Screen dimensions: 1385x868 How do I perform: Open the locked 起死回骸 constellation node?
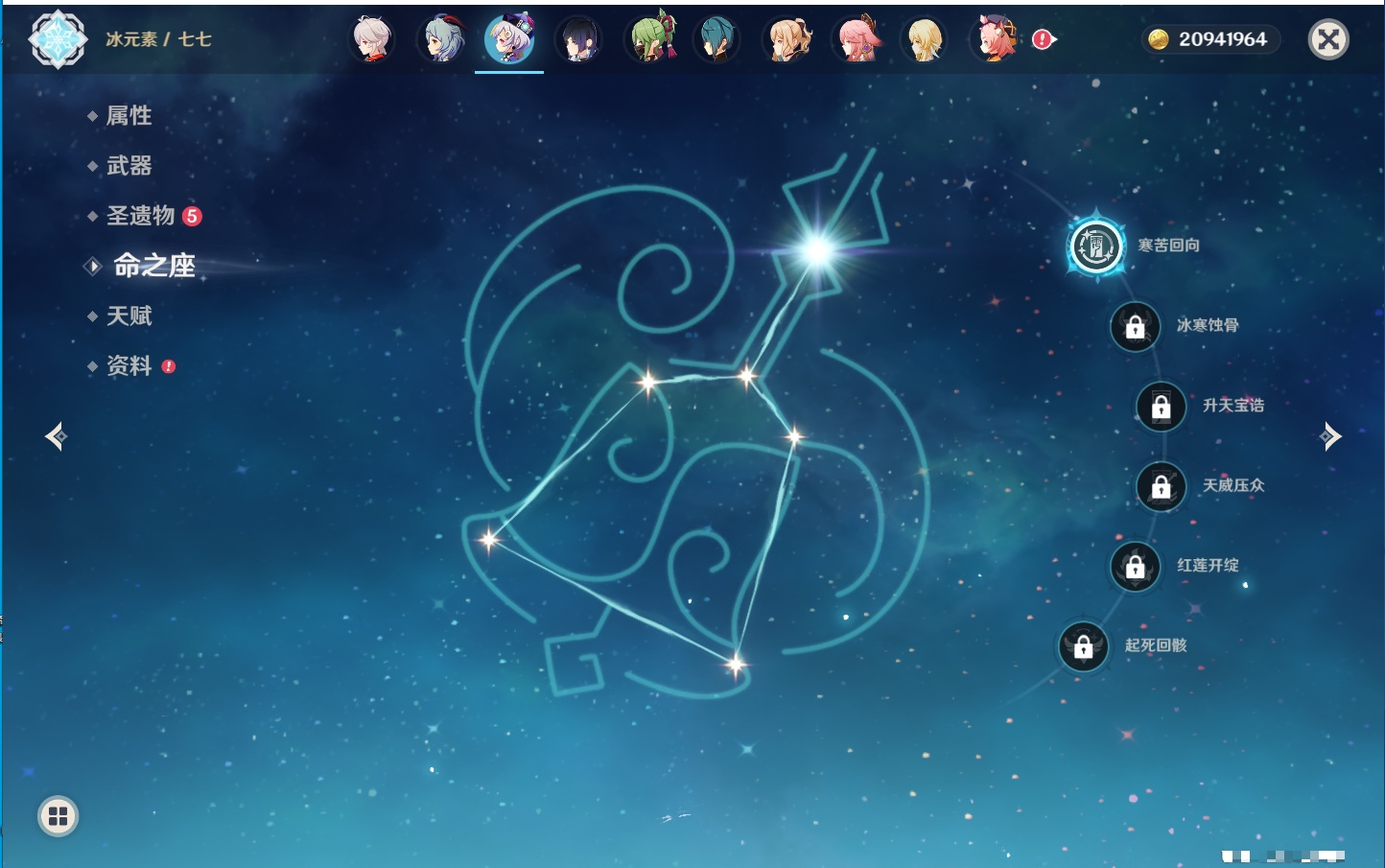(1083, 646)
